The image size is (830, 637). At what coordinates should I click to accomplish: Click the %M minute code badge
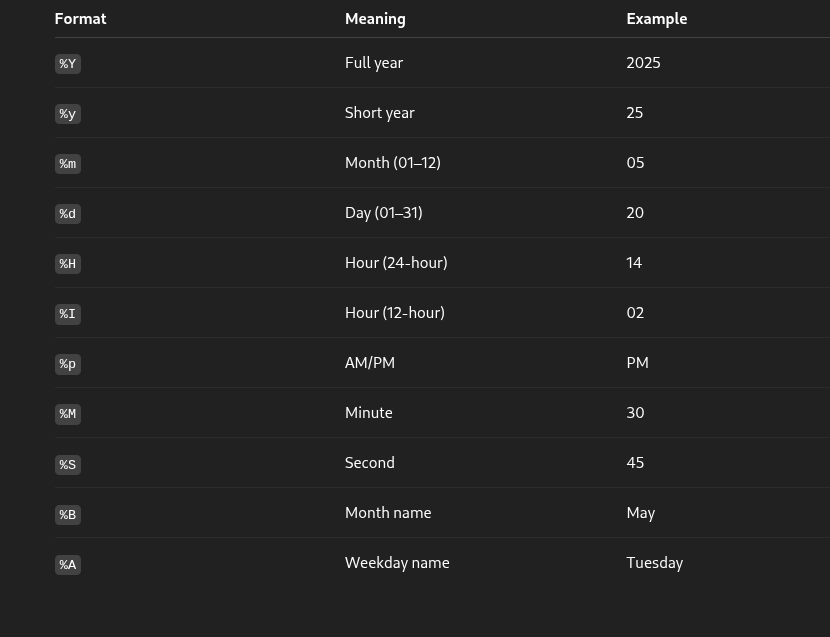coord(68,414)
